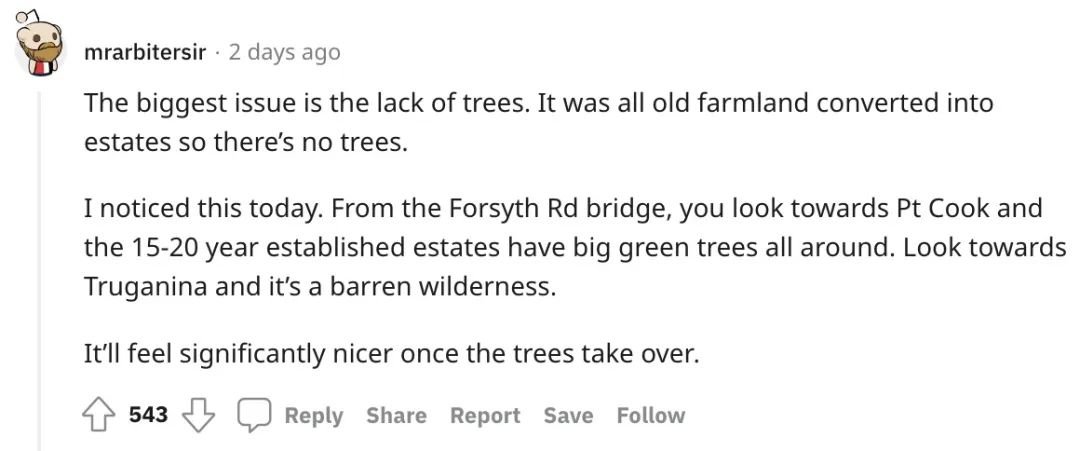Image resolution: width=1080 pixels, height=451 pixels.
Task: Collapse the thread using the vertical line
Action: pyautogui.click(x=39, y=271)
